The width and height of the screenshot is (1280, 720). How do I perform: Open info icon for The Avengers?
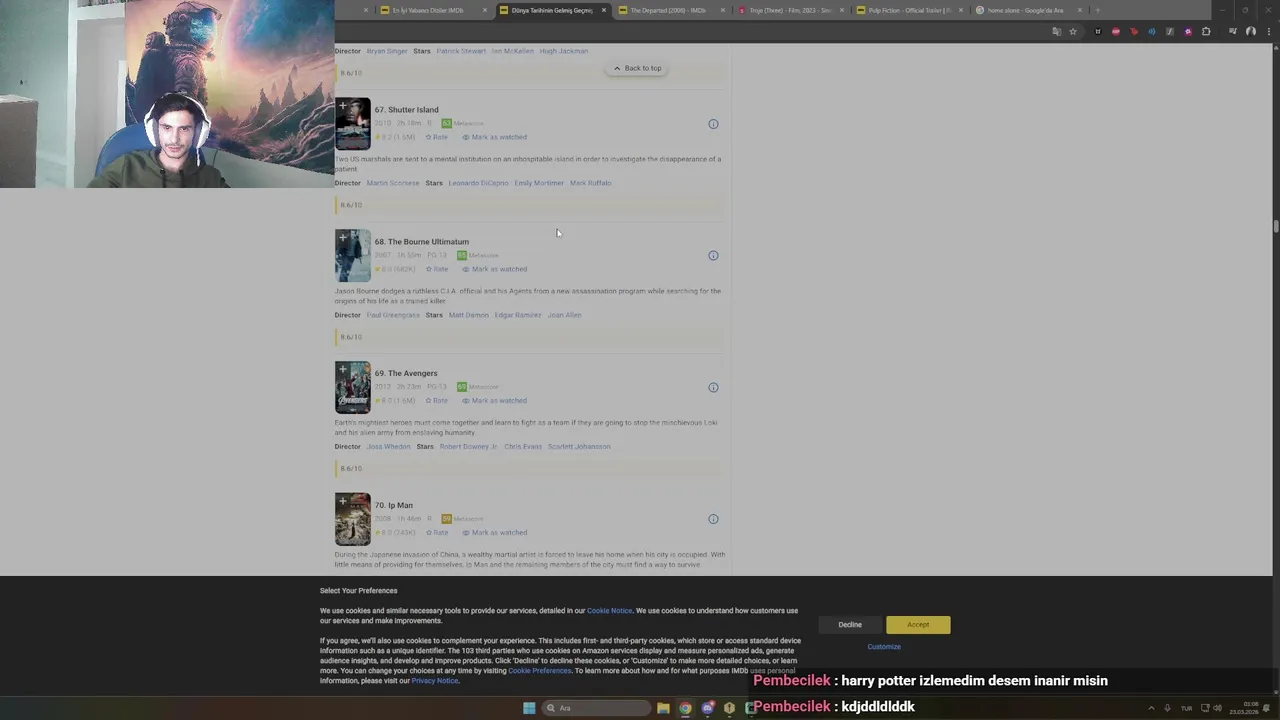pyautogui.click(x=713, y=388)
